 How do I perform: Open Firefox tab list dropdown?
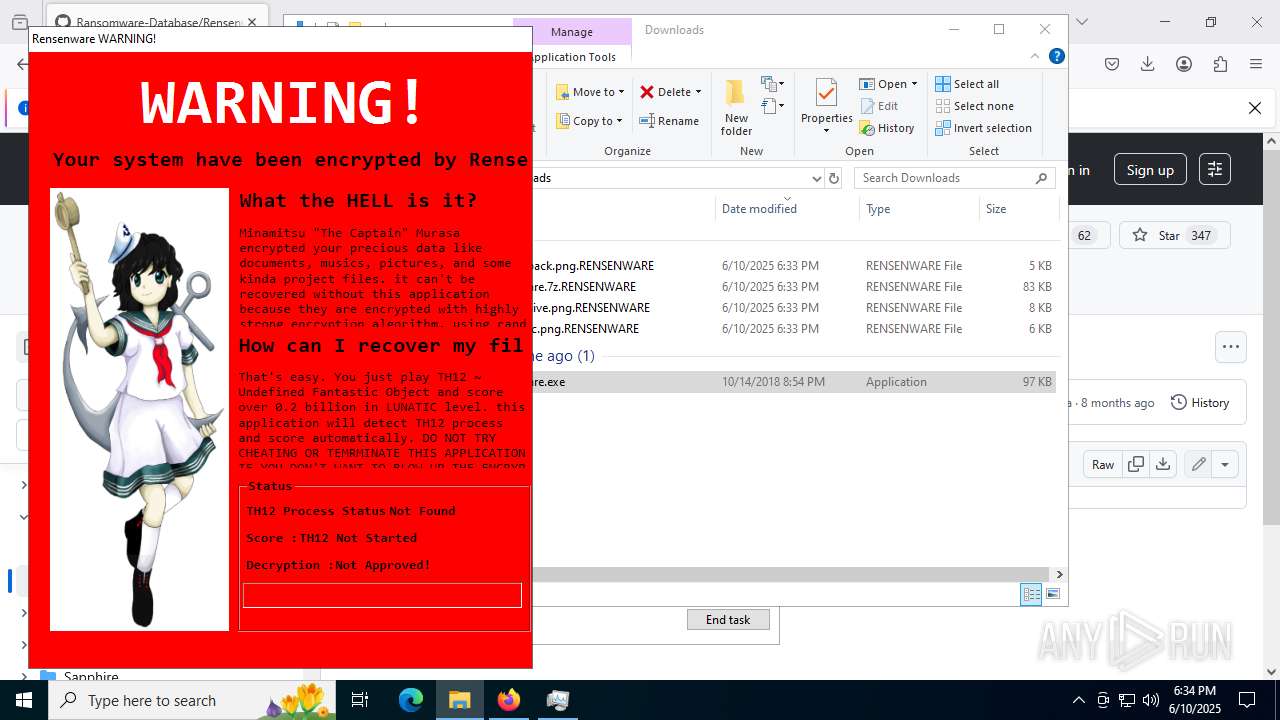(x=1081, y=22)
